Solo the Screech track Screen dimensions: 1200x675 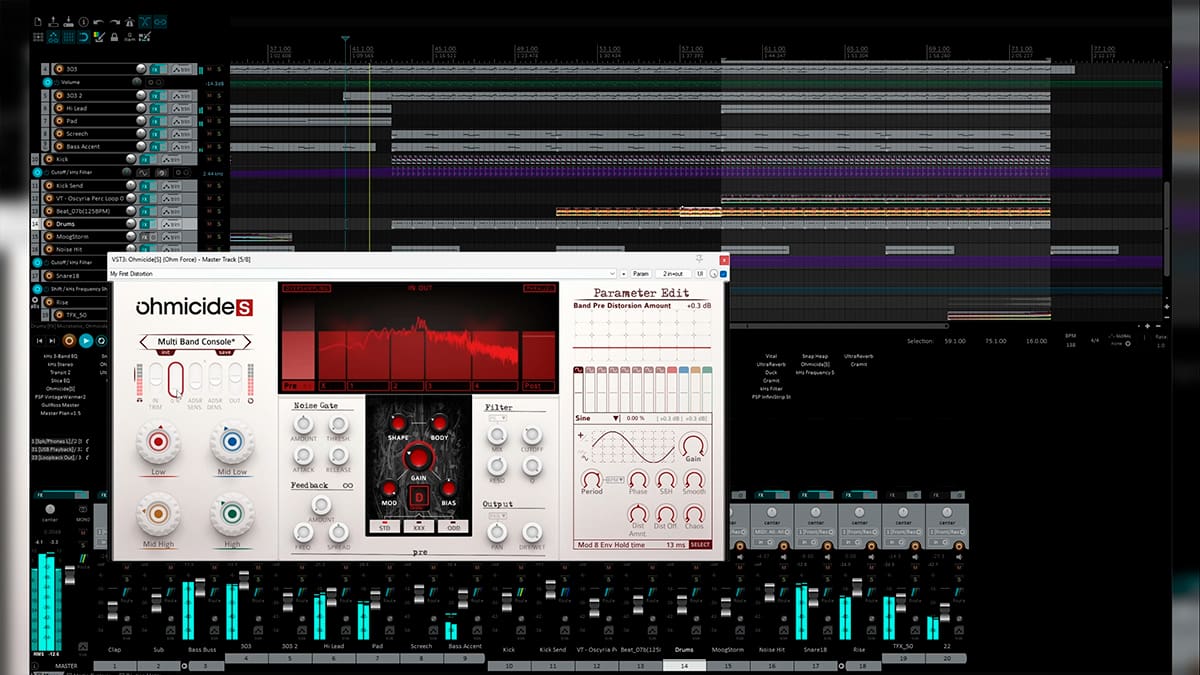[217, 133]
